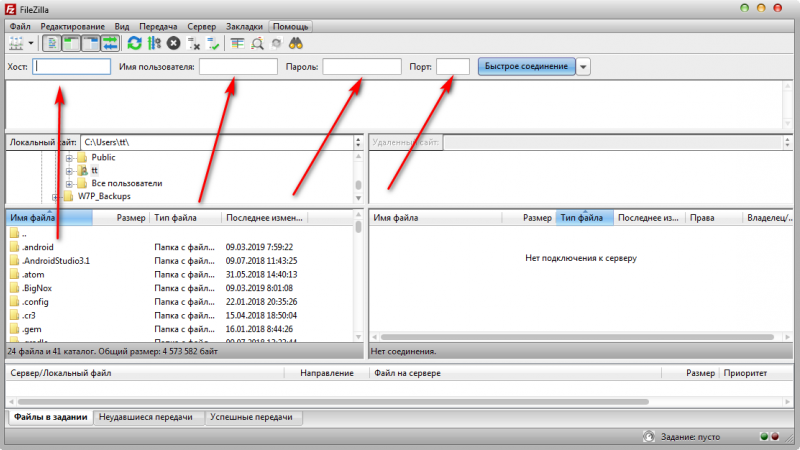Focus the Порт input field
The width and height of the screenshot is (800, 450).
click(453, 66)
